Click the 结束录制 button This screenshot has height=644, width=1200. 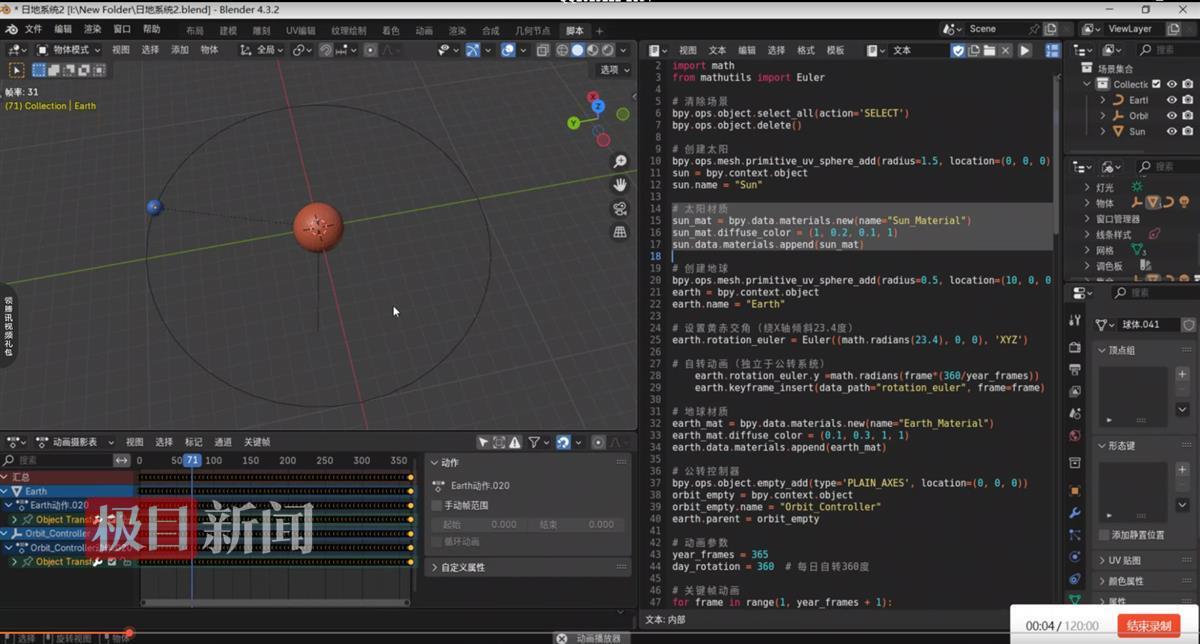[1149, 626]
